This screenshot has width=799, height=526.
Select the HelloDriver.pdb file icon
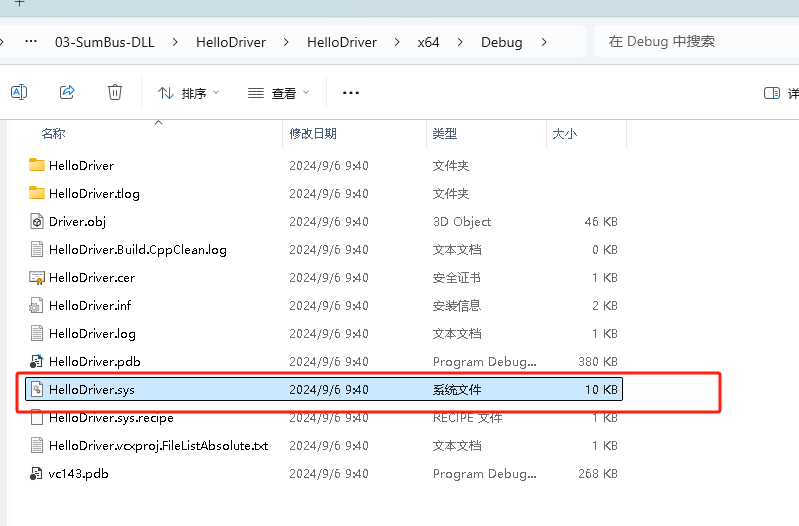(x=36, y=361)
